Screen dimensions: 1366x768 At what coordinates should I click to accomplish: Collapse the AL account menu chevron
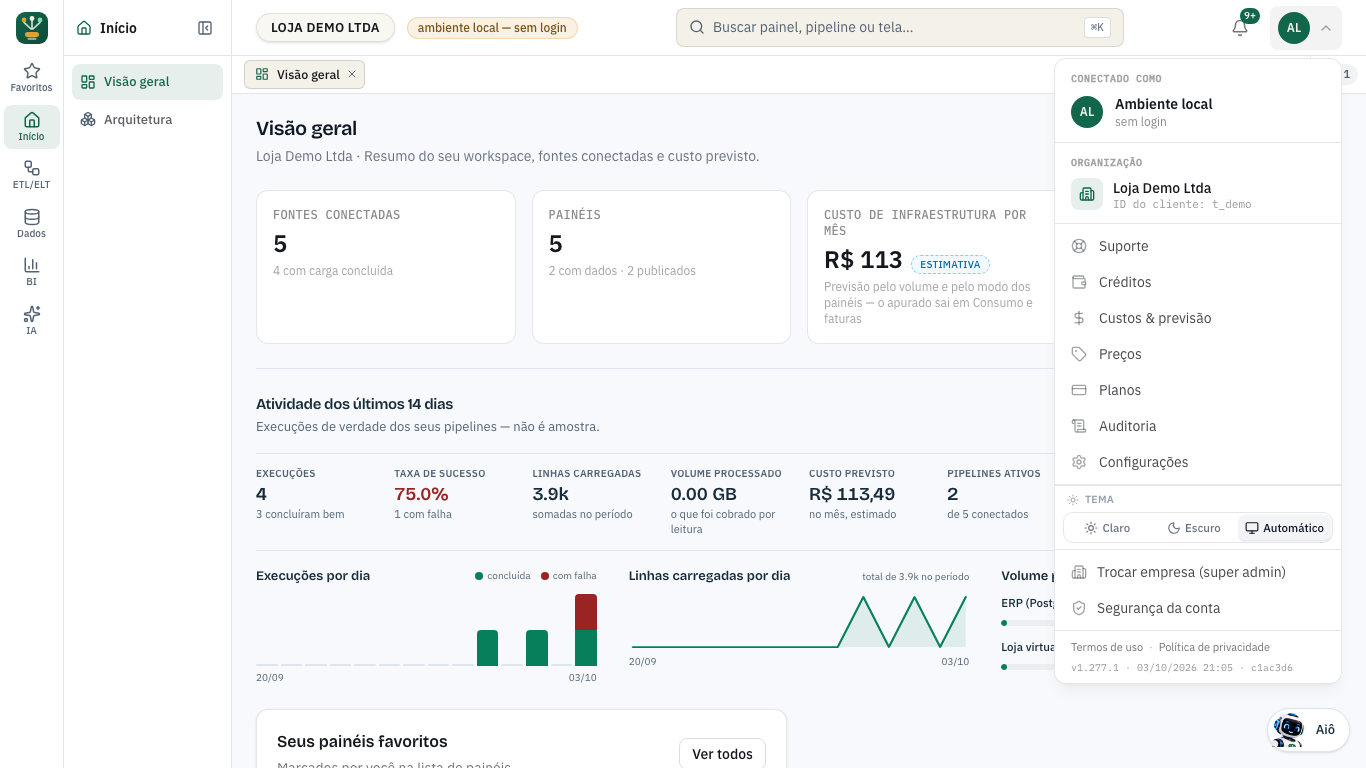click(x=1326, y=28)
